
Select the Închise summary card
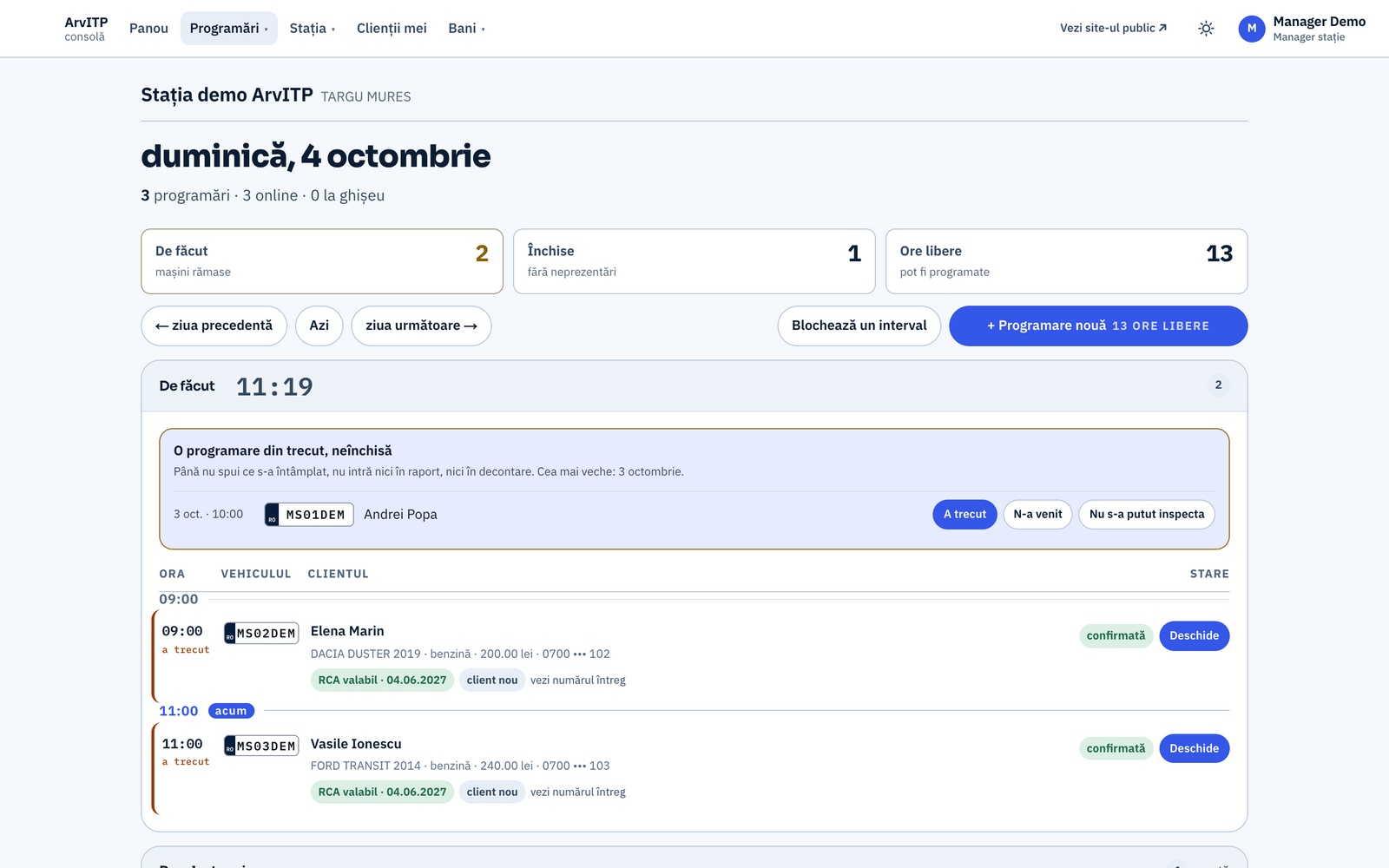[x=694, y=261]
